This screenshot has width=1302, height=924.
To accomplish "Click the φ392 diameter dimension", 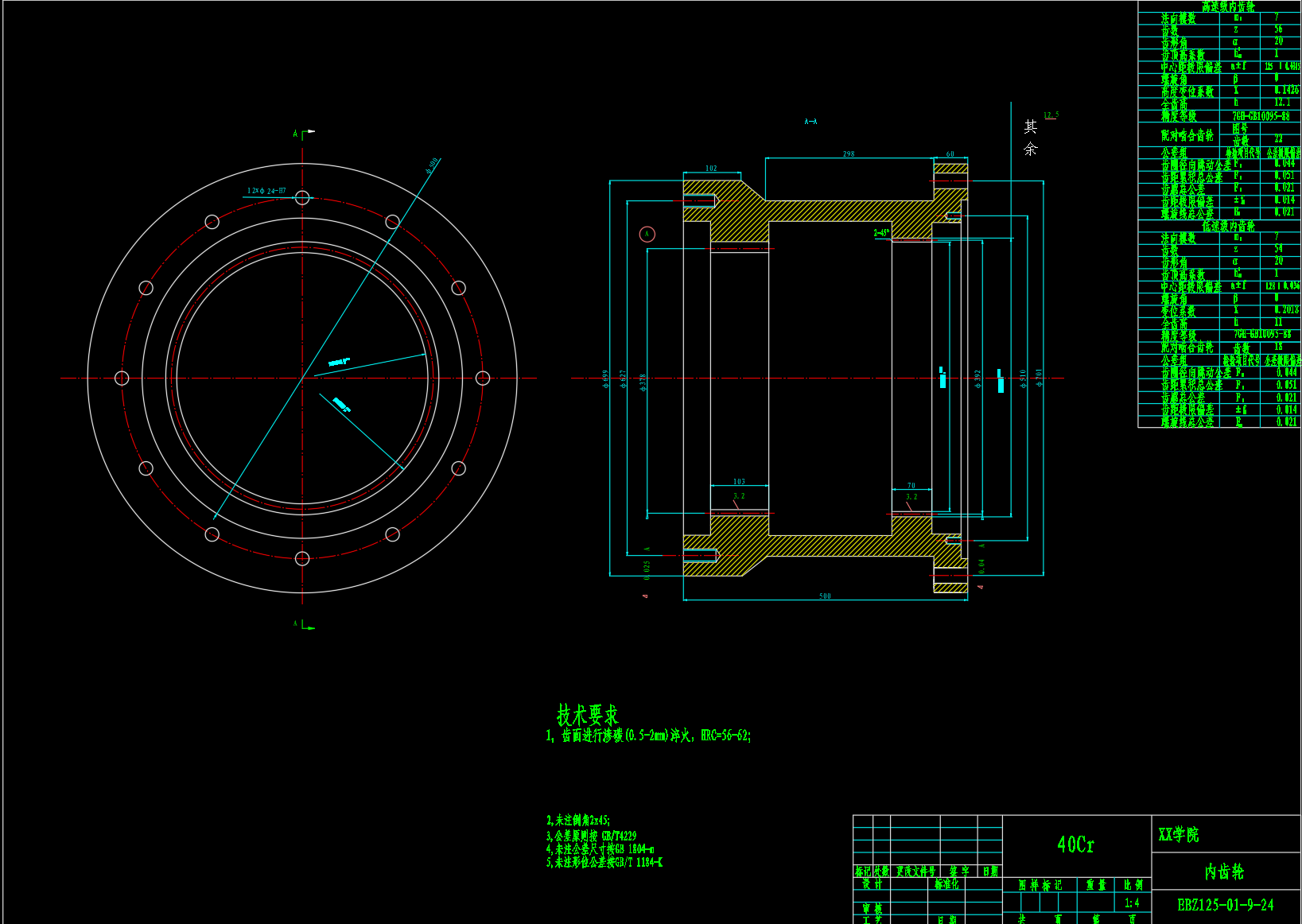I will (977, 379).
